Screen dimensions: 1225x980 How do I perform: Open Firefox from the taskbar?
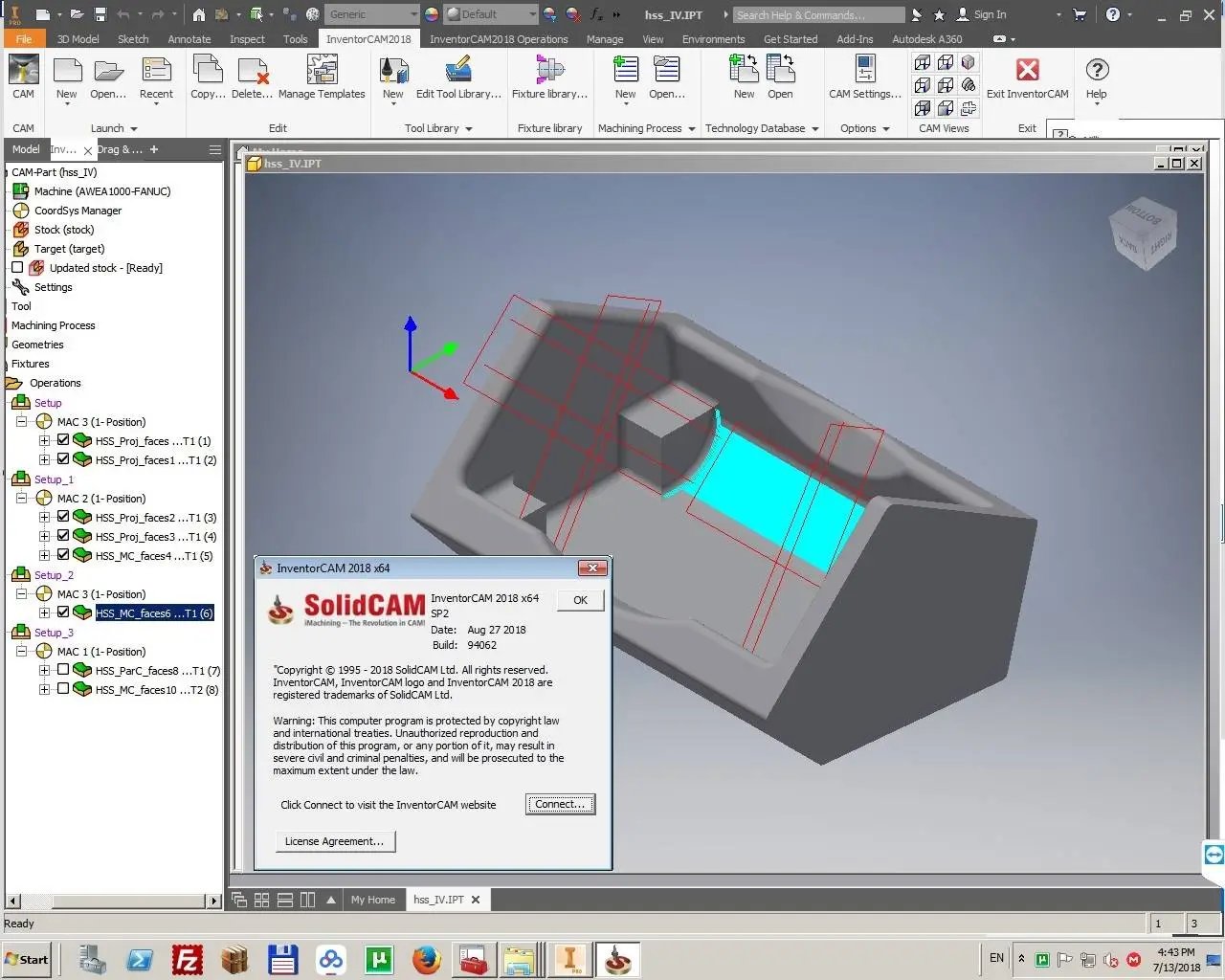426,959
